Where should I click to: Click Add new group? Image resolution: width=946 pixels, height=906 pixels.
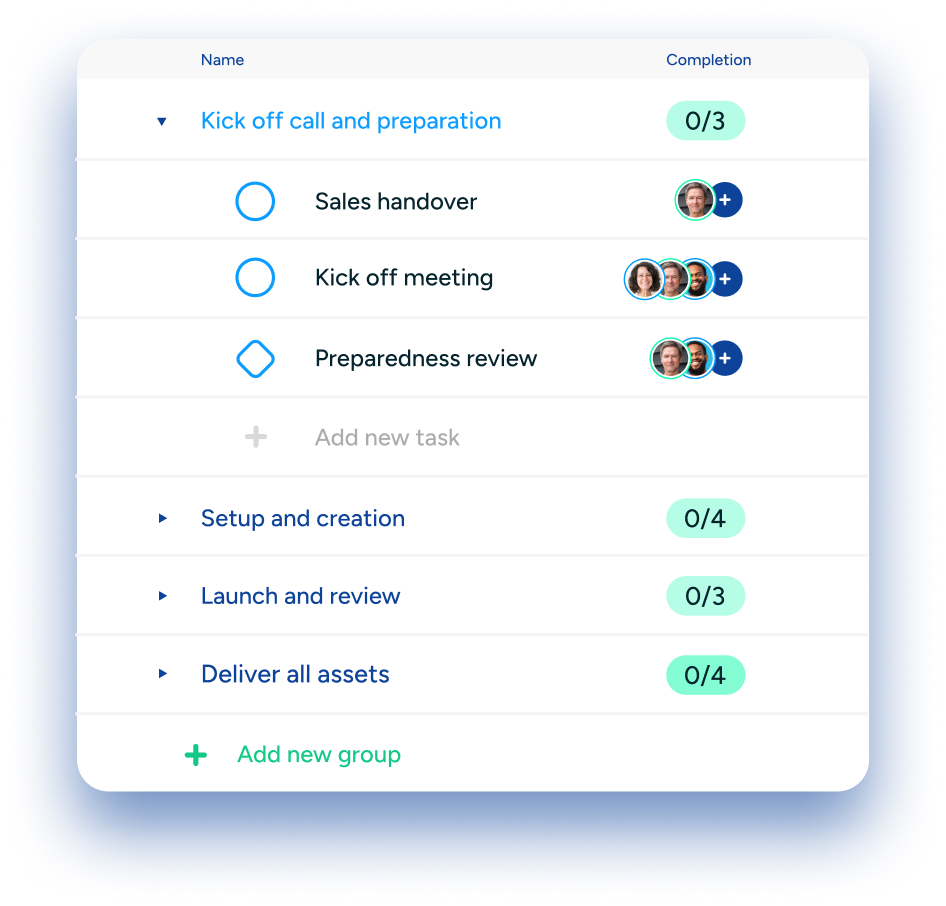click(318, 755)
